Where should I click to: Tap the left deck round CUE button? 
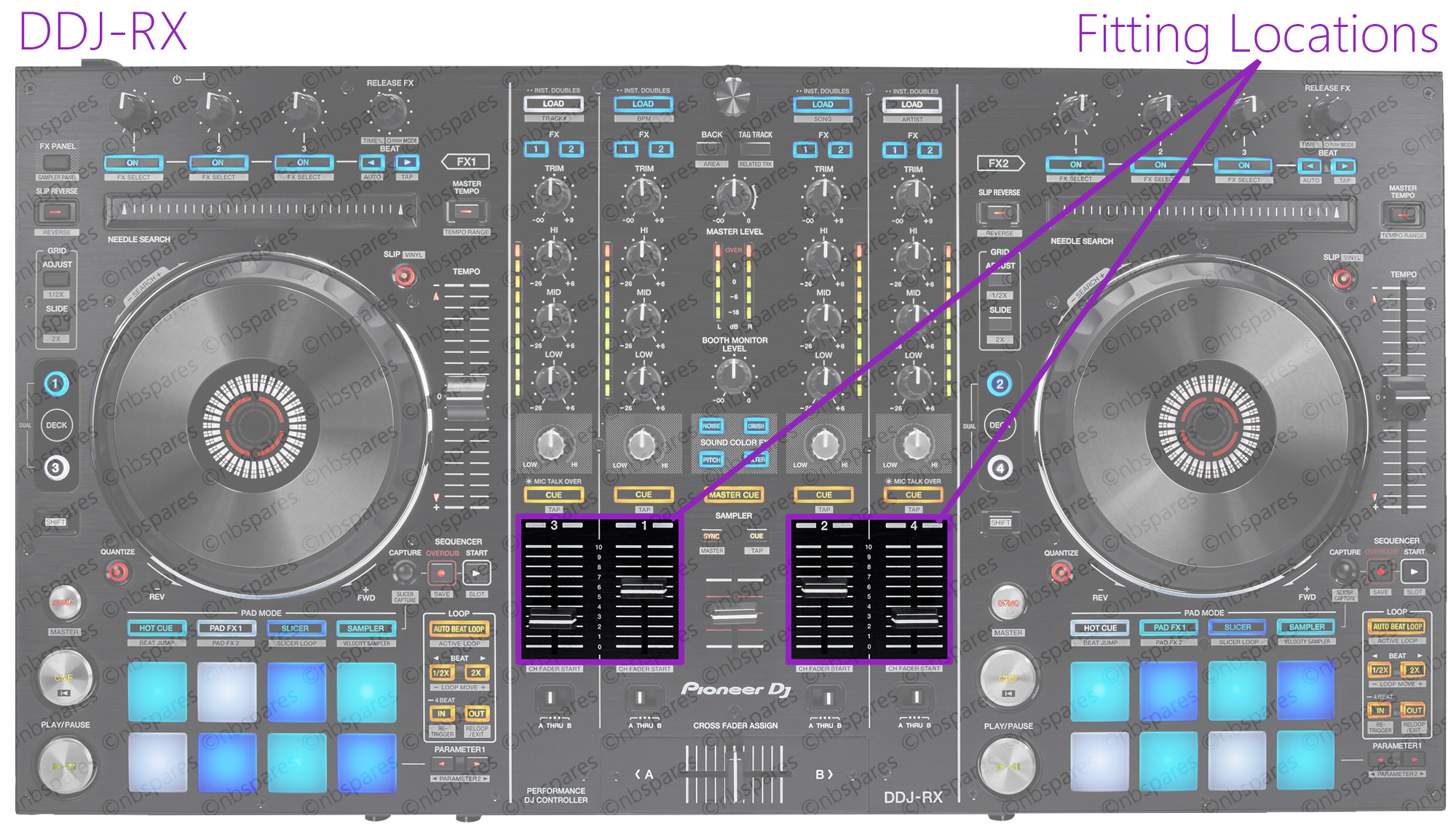point(64,678)
